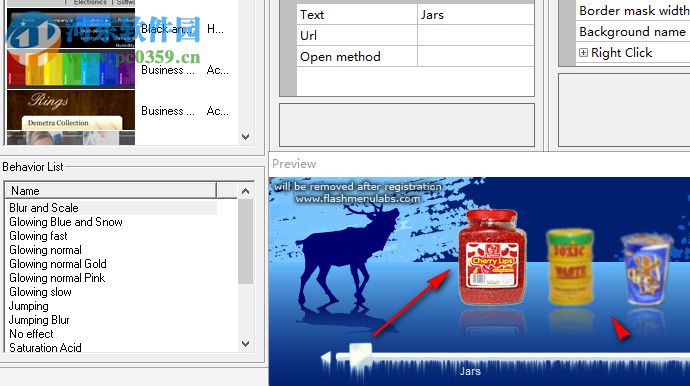The width and height of the screenshot is (690, 386).
Task: Select the Rings Demetra Collection template thumbnail
Action: 71,110
